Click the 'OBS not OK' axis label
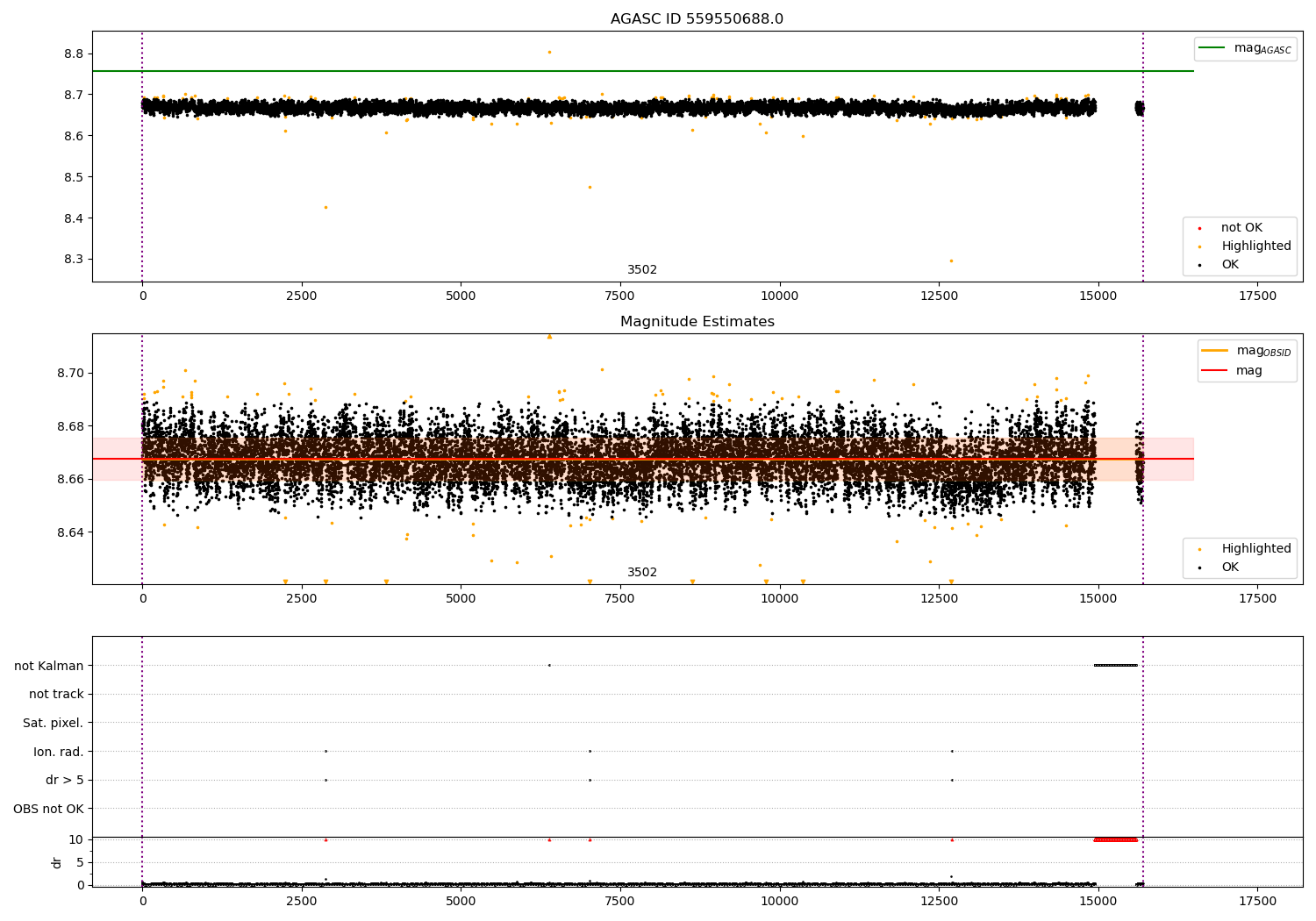1316x921 pixels. [48, 809]
